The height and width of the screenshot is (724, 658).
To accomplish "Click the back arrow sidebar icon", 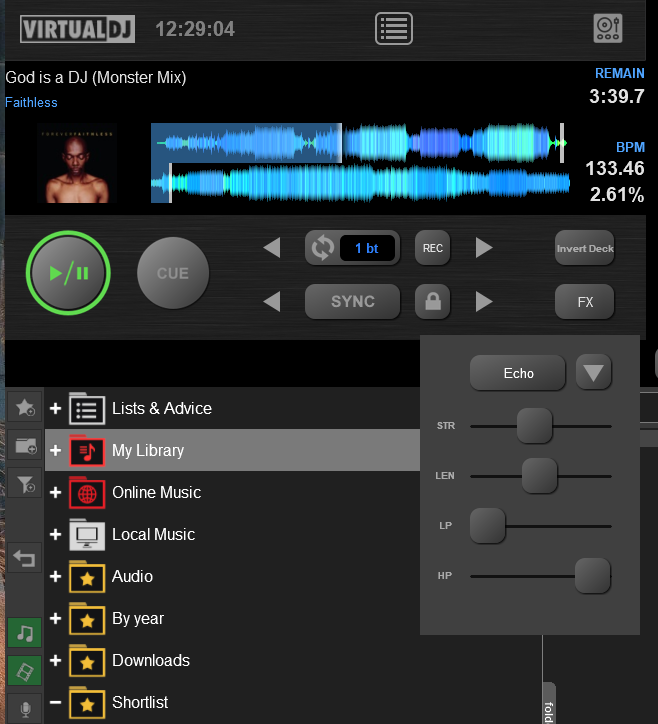I will [25, 558].
